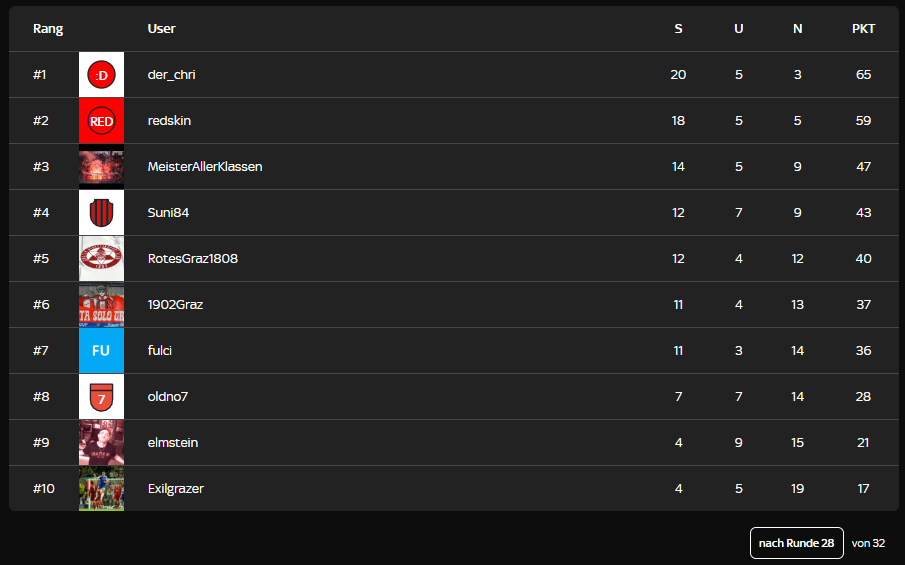Click Exilgrazer's football match avatar
This screenshot has height=565, width=905.
[x=101, y=488]
